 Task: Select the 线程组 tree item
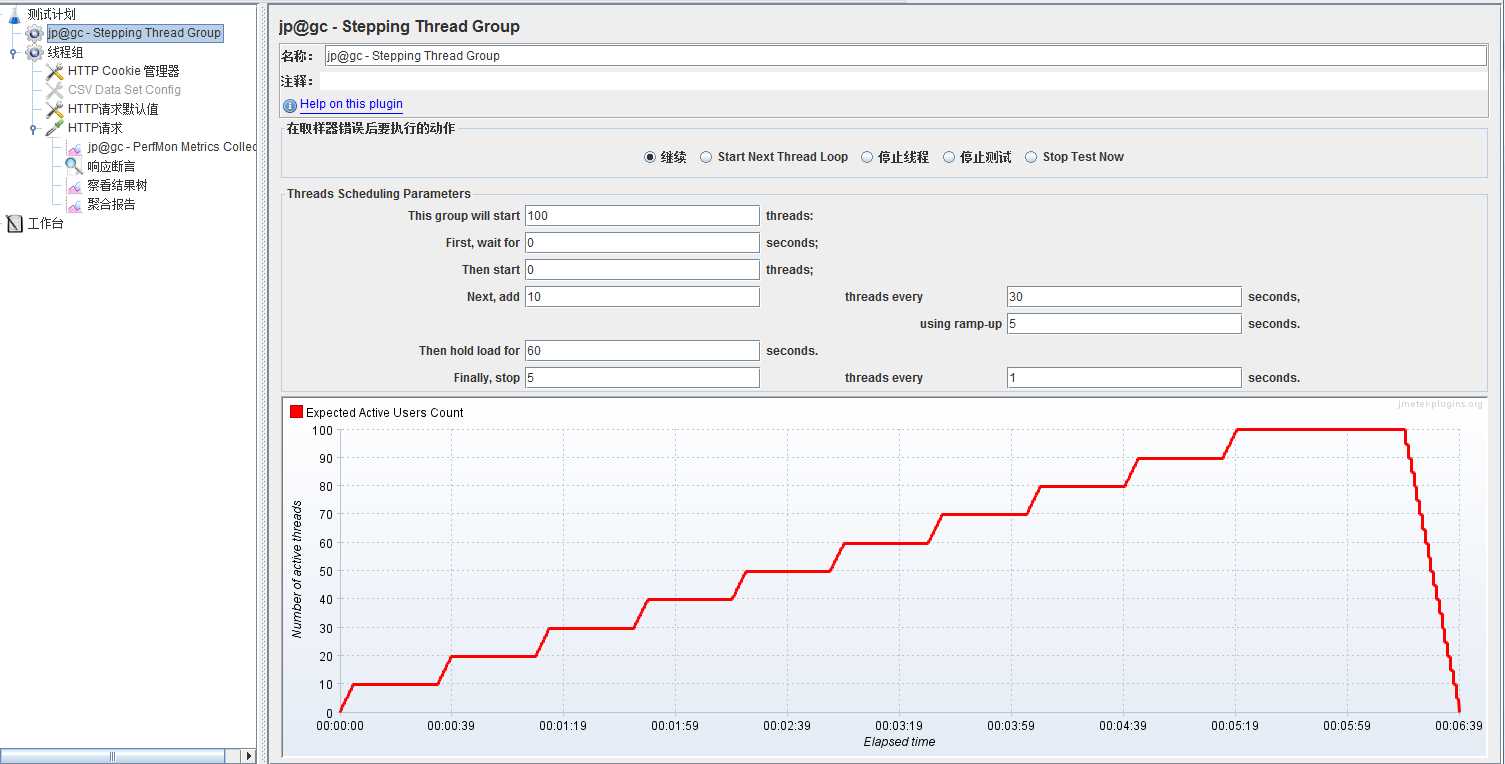(65, 52)
